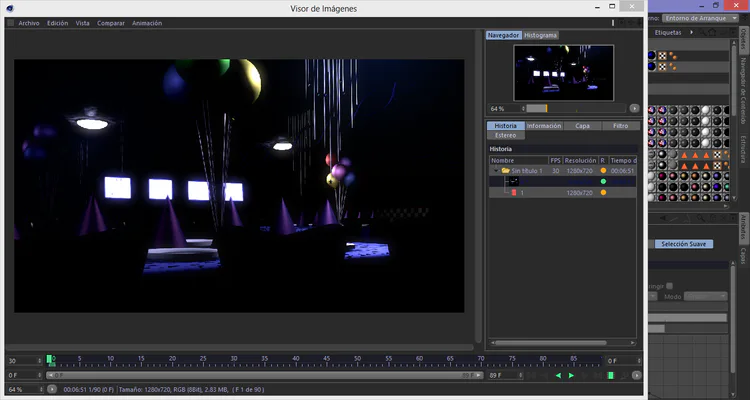Click the square icon left of Archivo menu
Image resolution: width=750 pixels, height=400 pixels.
[x=11, y=23]
